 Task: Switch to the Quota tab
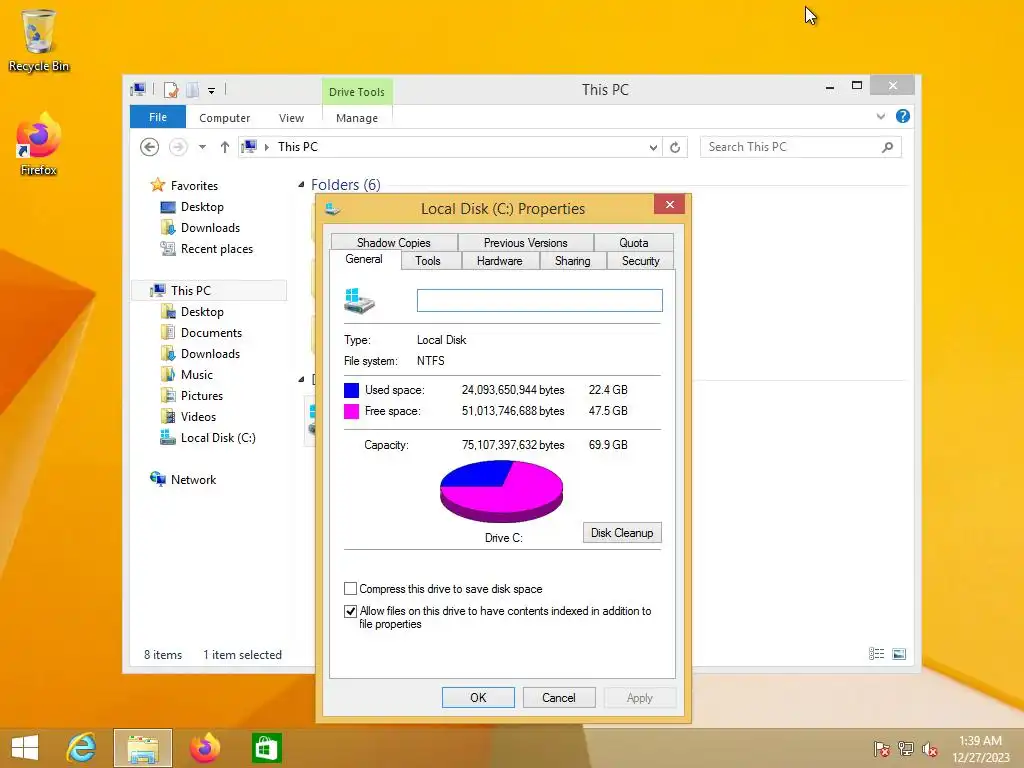(633, 242)
